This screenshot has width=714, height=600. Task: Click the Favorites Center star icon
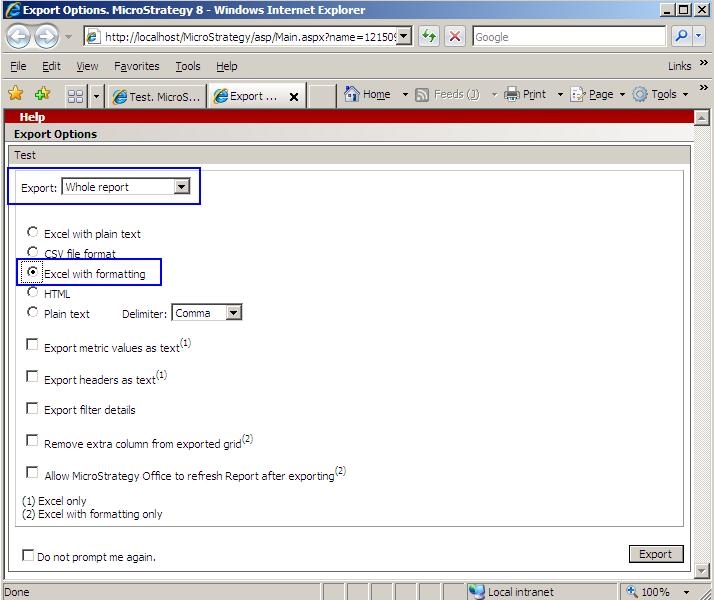[16, 94]
